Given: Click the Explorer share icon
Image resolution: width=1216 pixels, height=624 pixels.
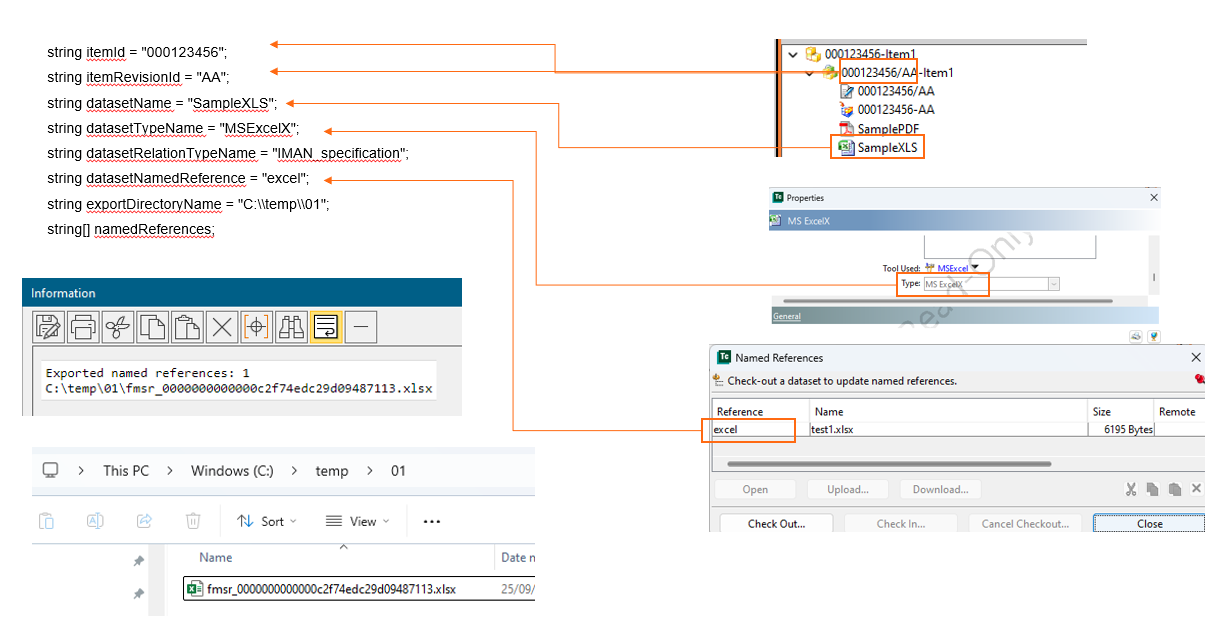Looking at the screenshot, I should click(x=144, y=521).
